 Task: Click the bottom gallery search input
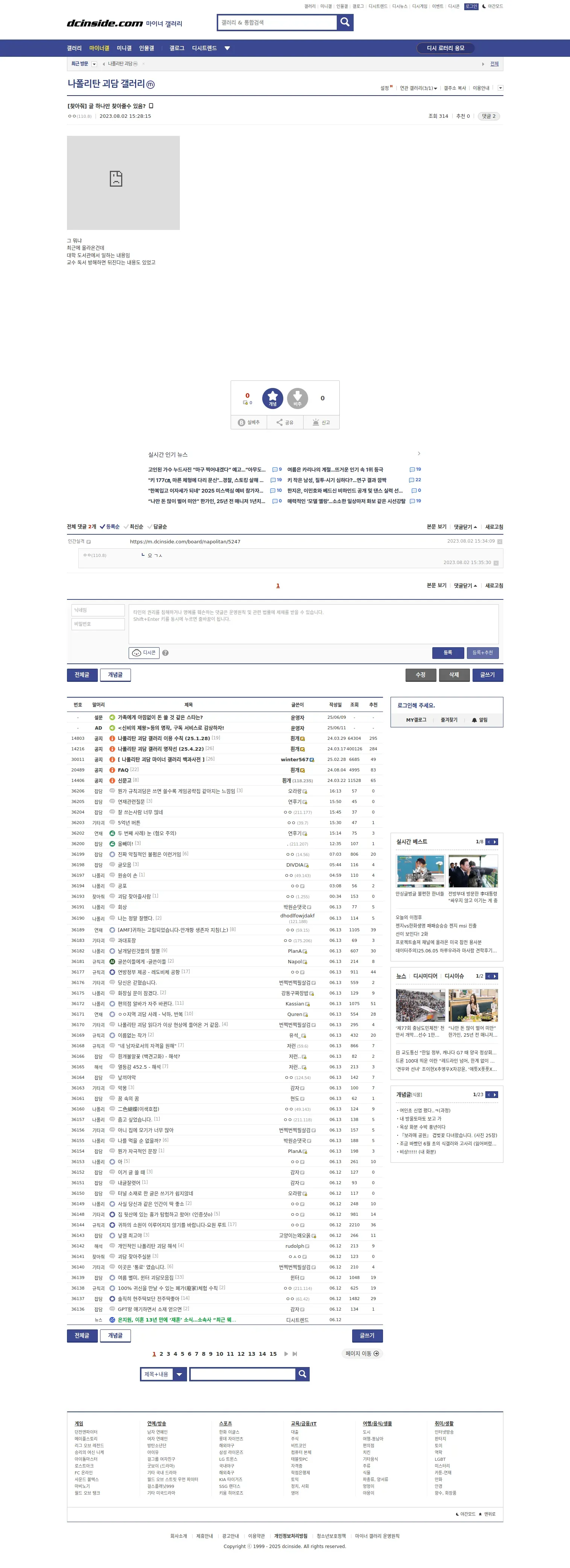[243, 1374]
